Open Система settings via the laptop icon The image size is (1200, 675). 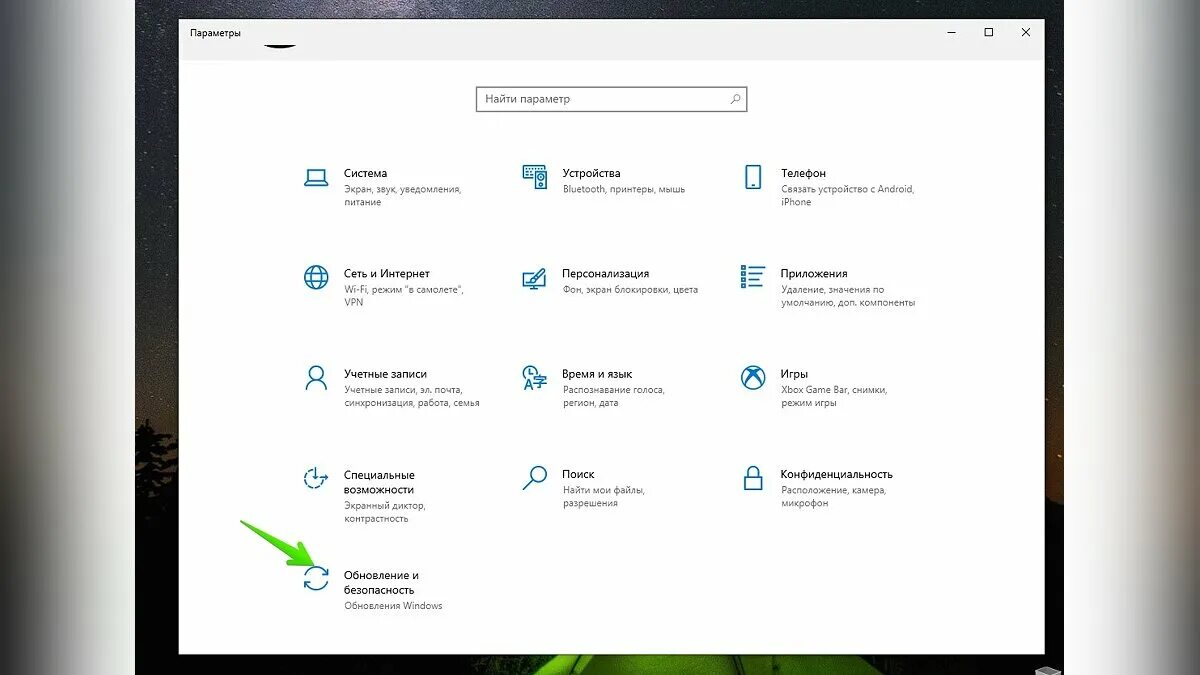pos(316,177)
